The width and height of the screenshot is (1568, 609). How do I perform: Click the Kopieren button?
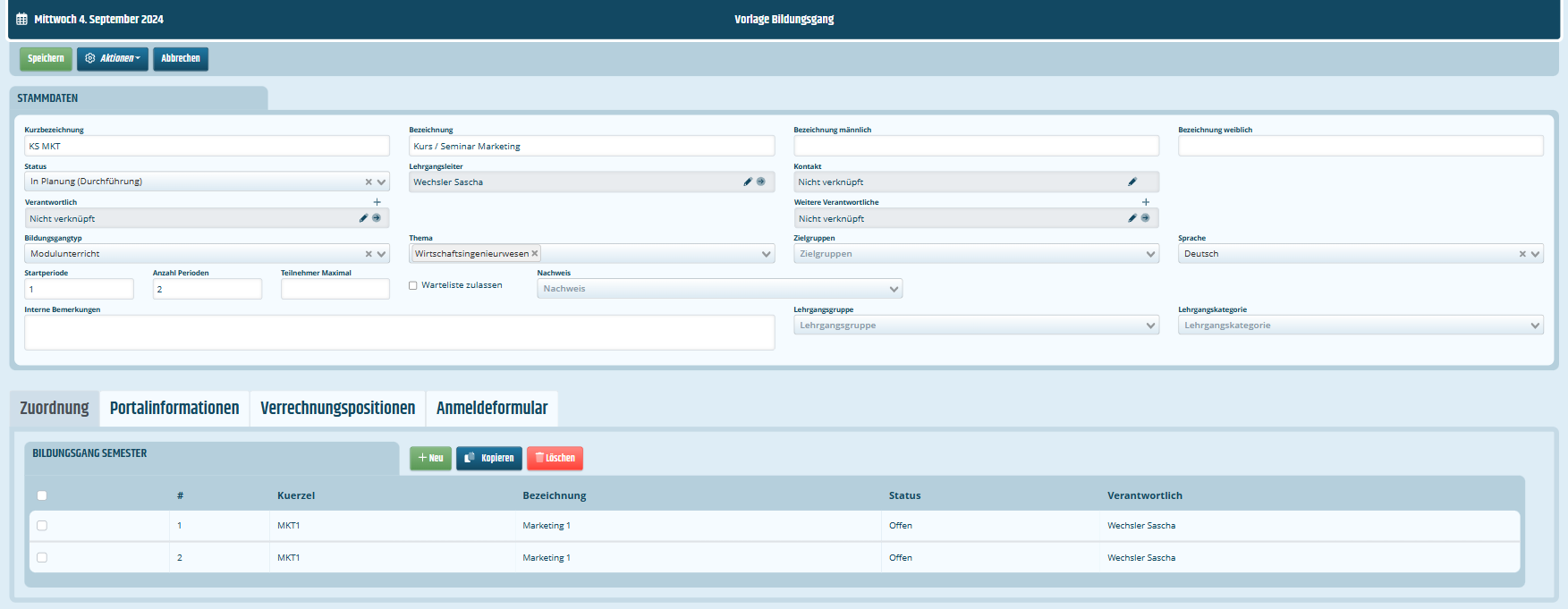(x=489, y=458)
